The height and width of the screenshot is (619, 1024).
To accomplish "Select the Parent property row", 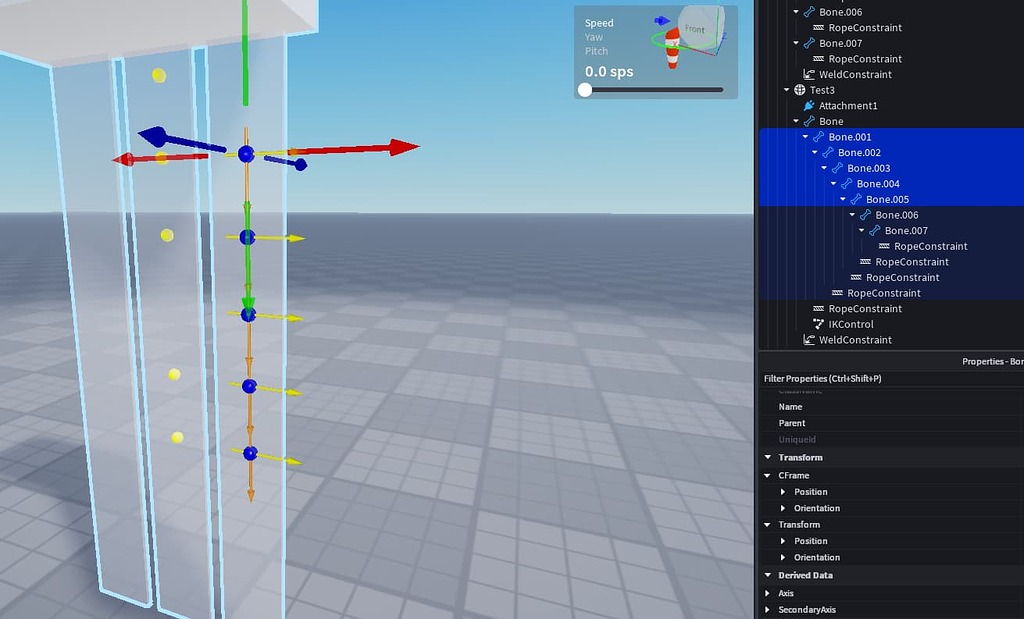I will coord(891,423).
